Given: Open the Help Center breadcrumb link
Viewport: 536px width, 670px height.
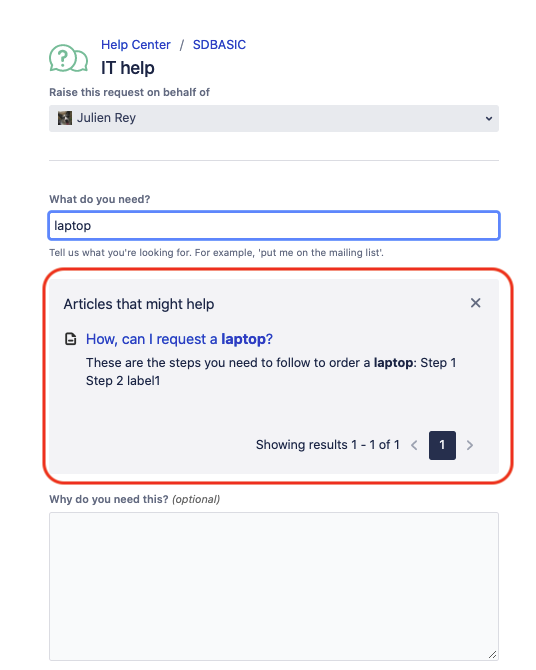Looking at the screenshot, I should click(x=135, y=44).
